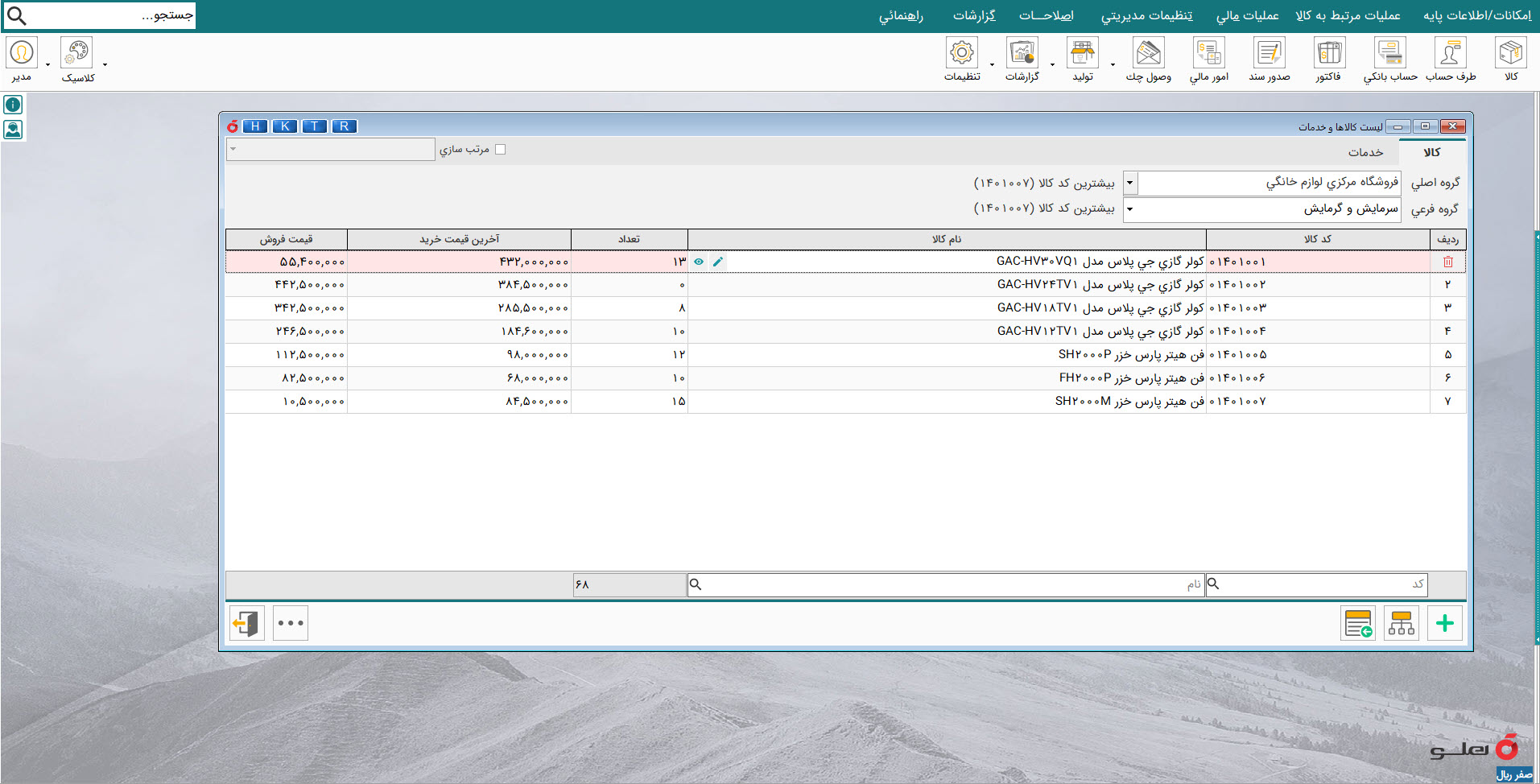This screenshot has height=784, width=1540.
Task: Switch to the خدمات tab
Action: tap(1365, 152)
